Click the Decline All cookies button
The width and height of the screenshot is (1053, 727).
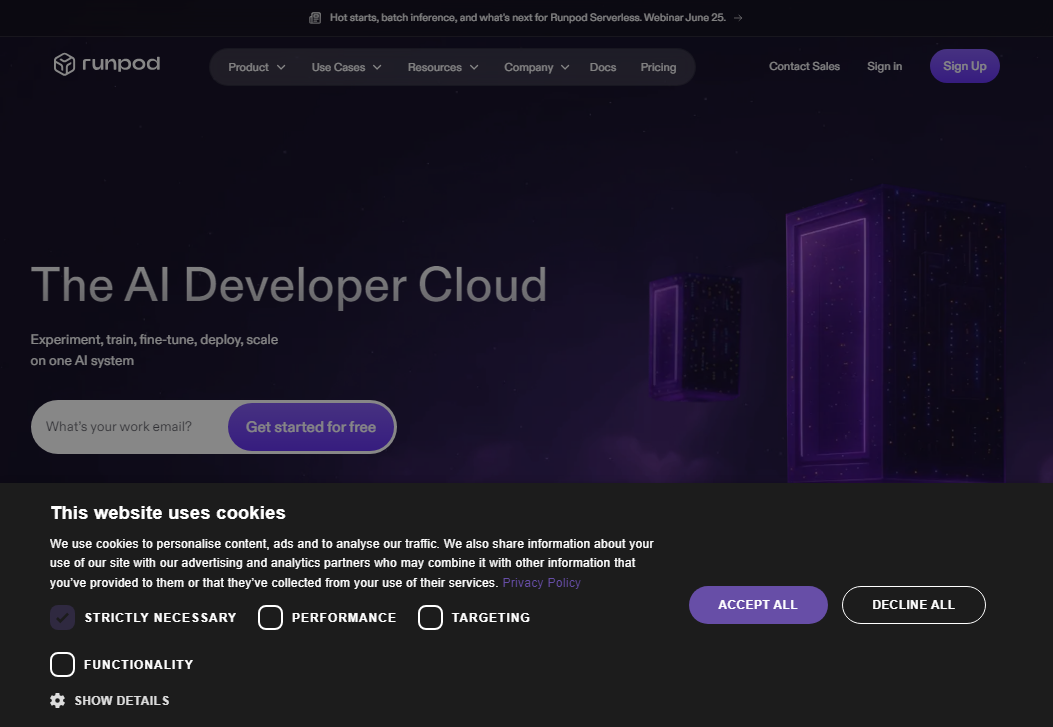(x=914, y=605)
